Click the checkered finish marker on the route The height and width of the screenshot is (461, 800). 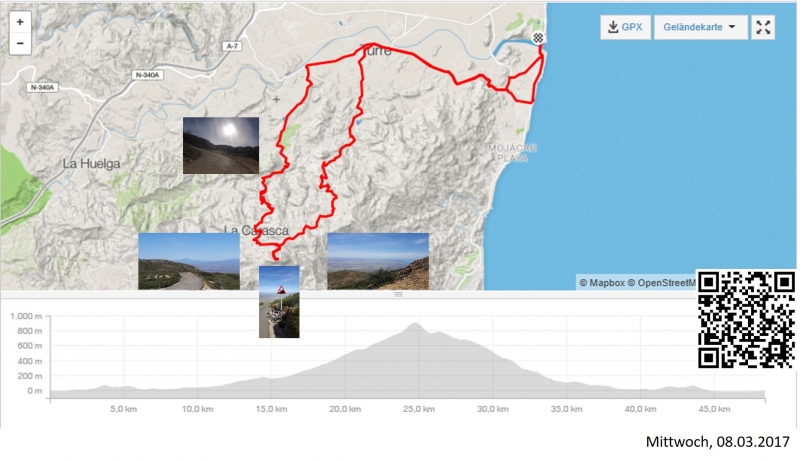pyautogui.click(x=538, y=38)
